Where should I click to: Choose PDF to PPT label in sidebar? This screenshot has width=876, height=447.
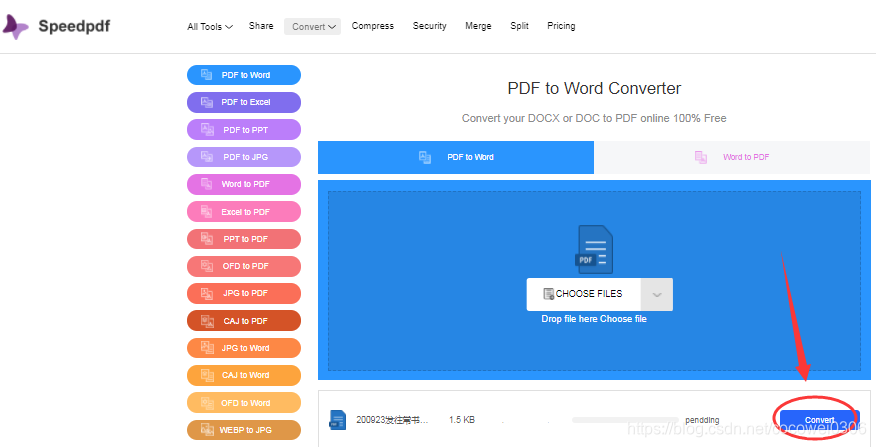coord(246,130)
